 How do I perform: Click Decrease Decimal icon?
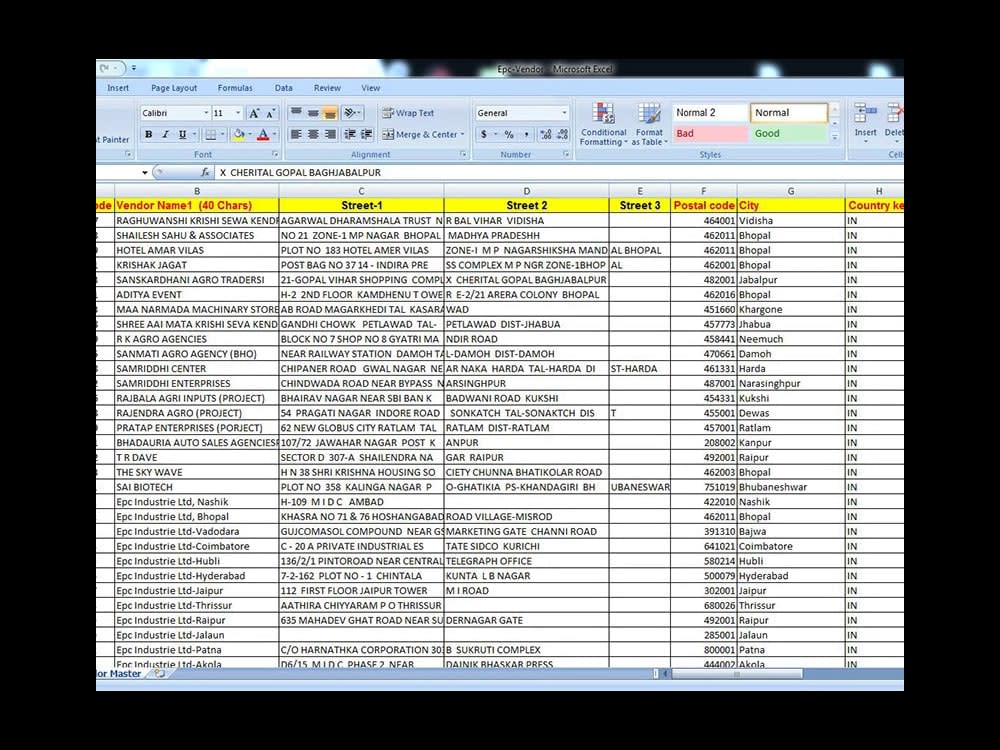click(x=562, y=135)
